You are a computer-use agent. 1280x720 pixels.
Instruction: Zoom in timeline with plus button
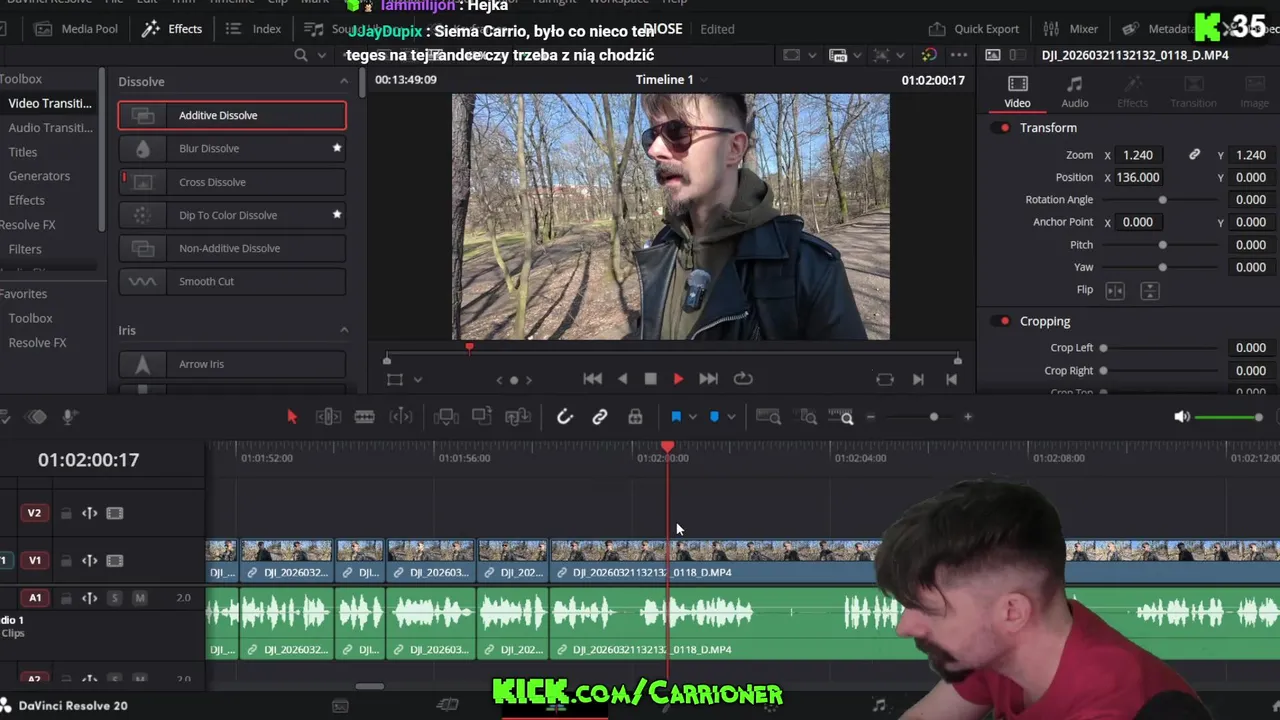click(967, 417)
